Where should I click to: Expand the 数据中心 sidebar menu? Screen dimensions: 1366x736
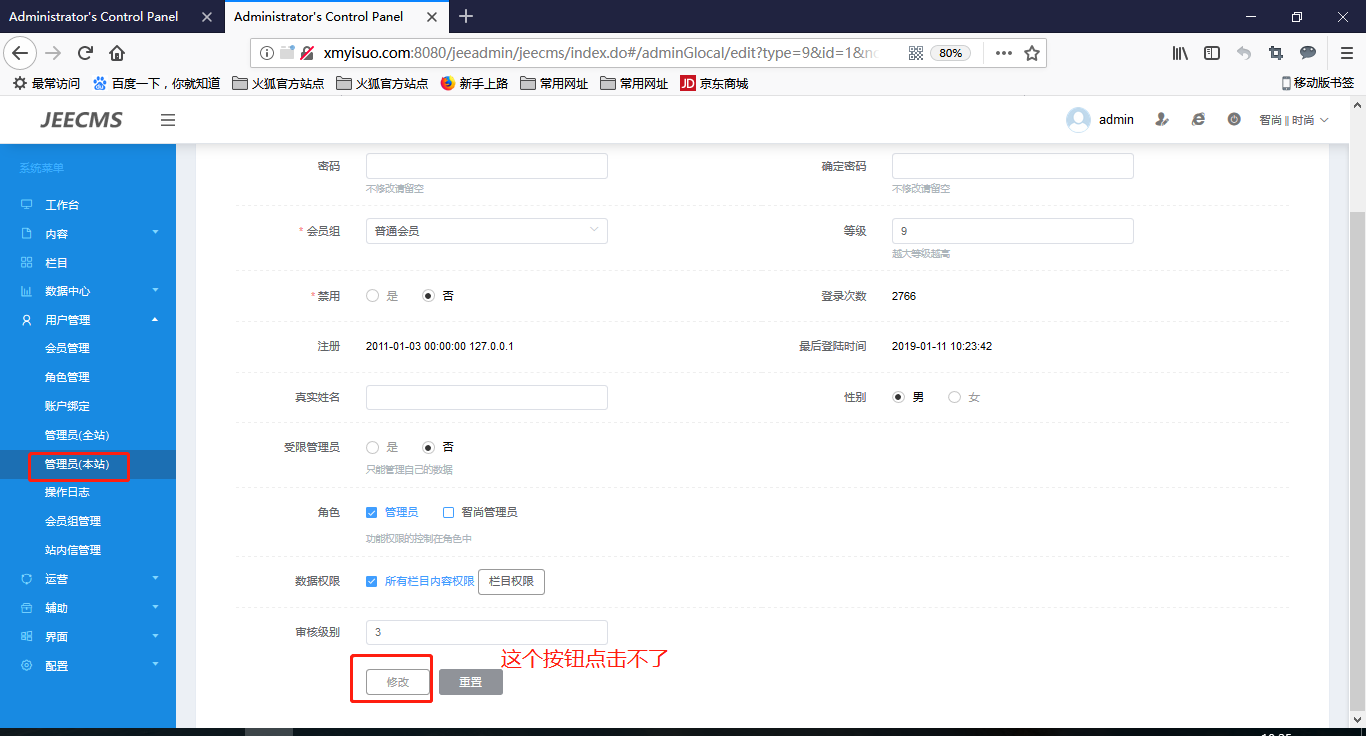(88, 291)
